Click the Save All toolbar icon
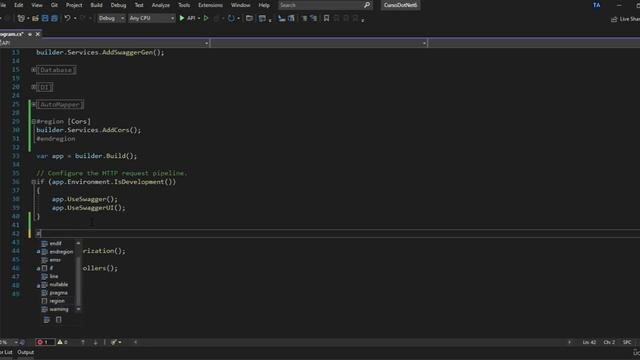The image size is (640, 360). tap(54, 18)
